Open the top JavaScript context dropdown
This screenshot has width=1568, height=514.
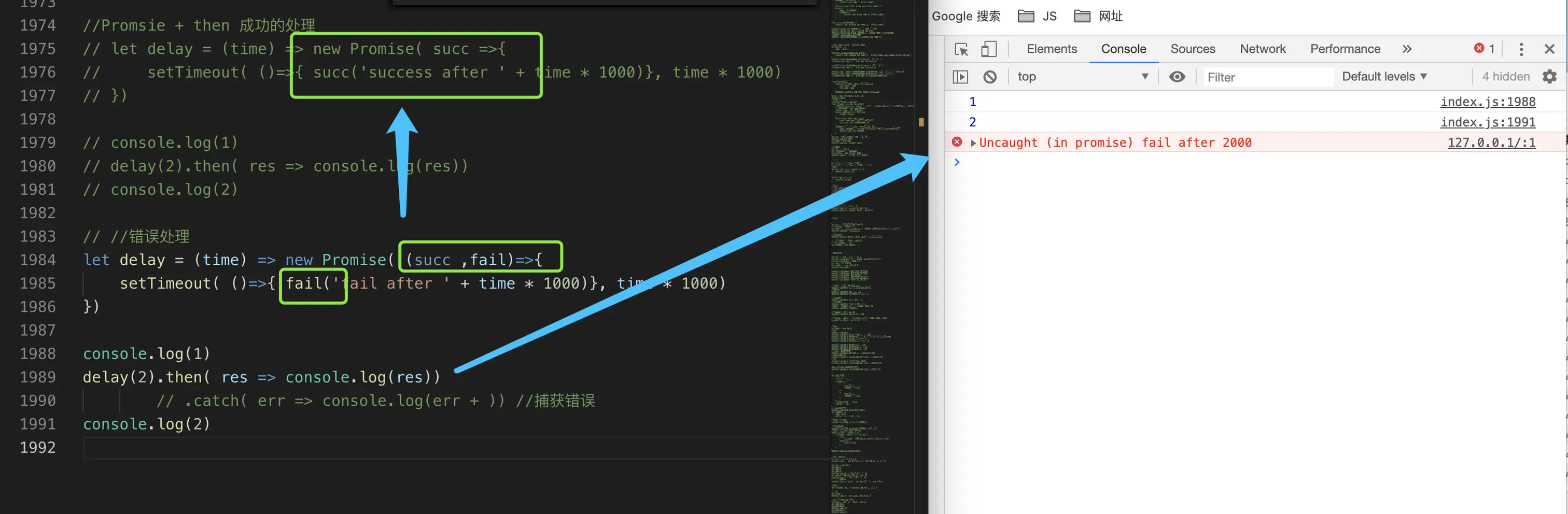[x=1082, y=77]
